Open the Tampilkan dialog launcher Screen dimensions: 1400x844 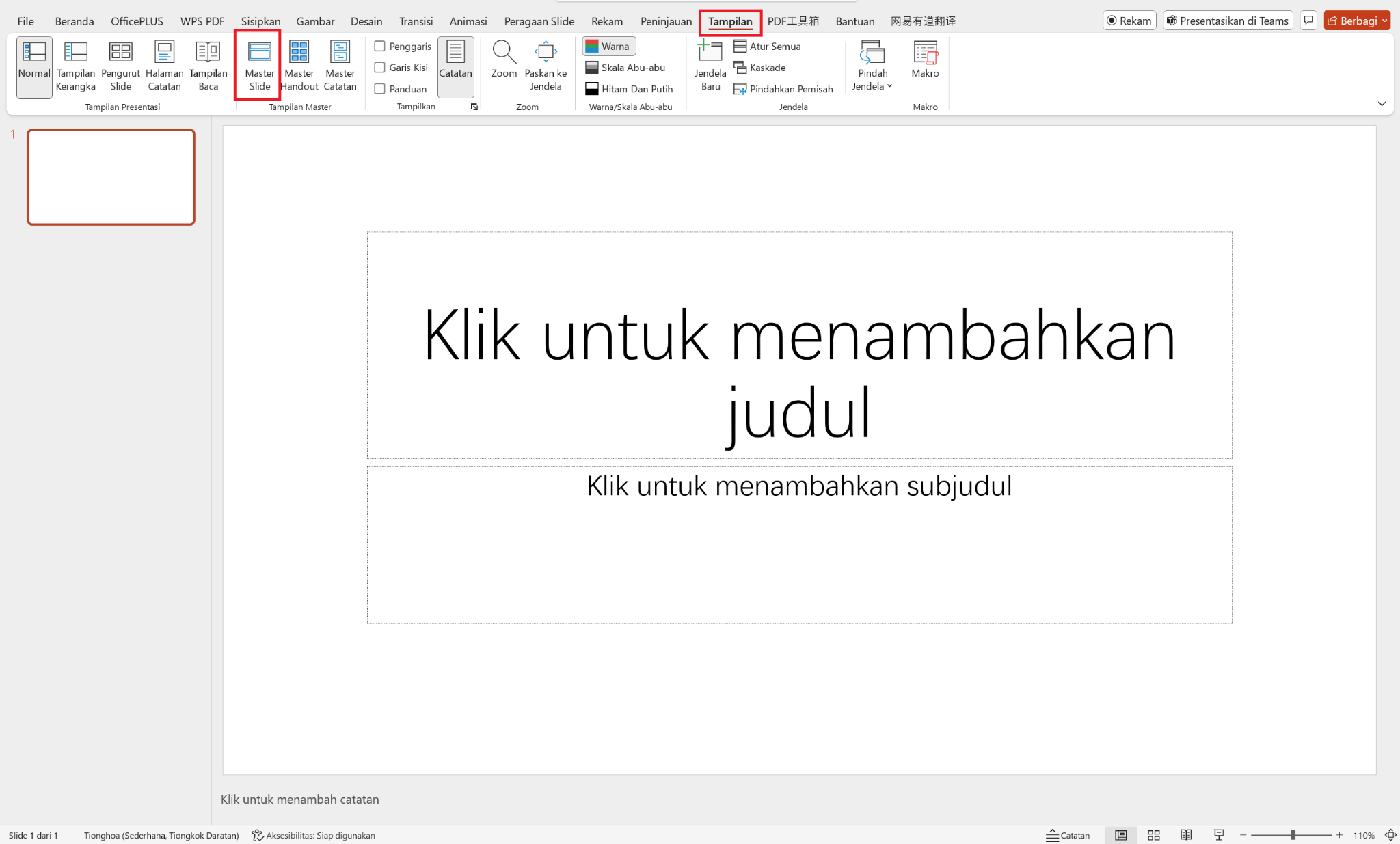[x=474, y=107]
